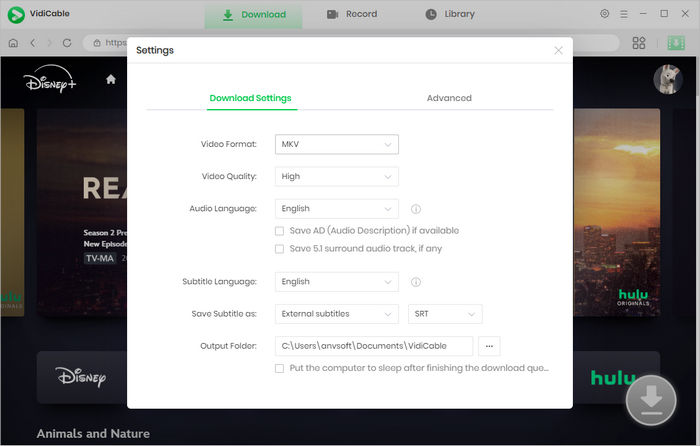Browse output folder with ellipsis button
The image size is (700, 446).
[x=489, y=346]
